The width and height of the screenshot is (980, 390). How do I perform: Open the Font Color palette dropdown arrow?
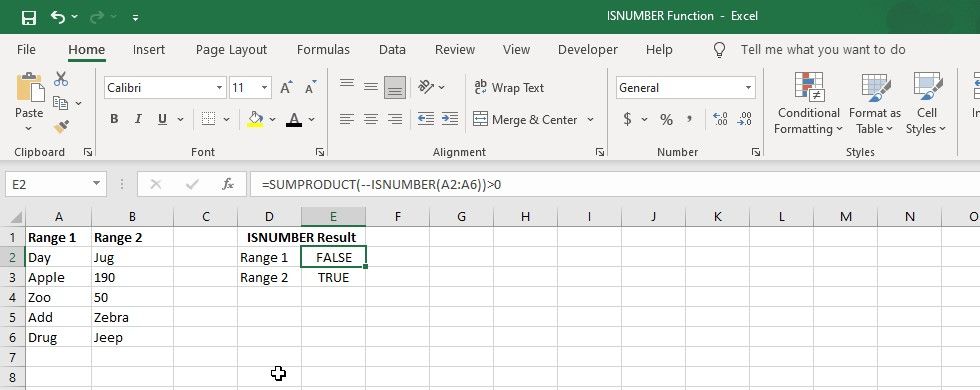(311, 119)
